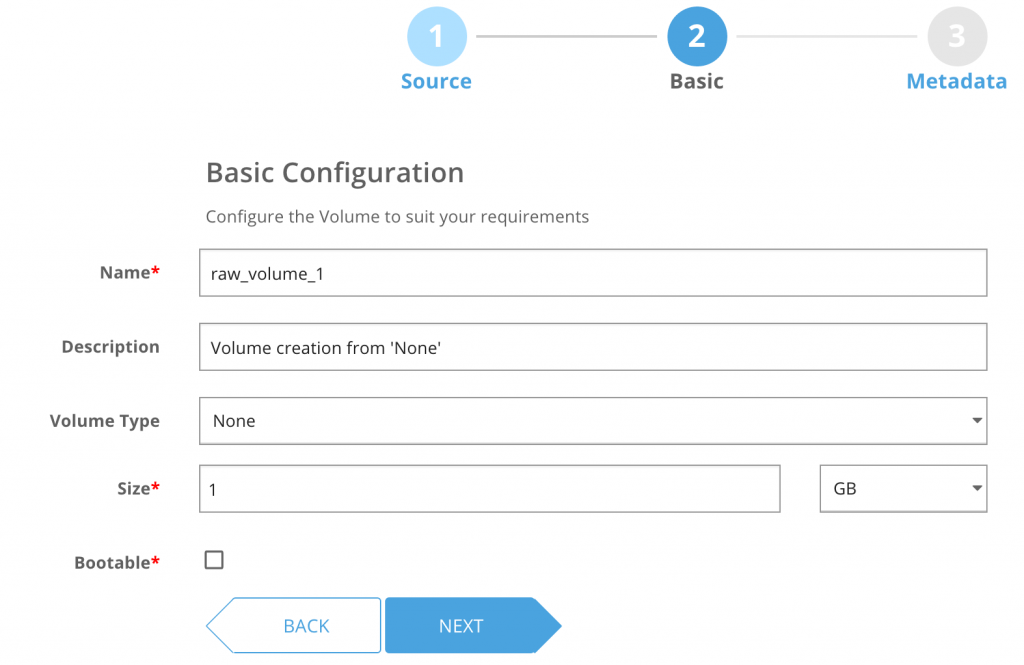Expand the GB size unit dropdown
Image resolution: width=1024 pixels, height=665 pixels.
[x=903, y=489]
